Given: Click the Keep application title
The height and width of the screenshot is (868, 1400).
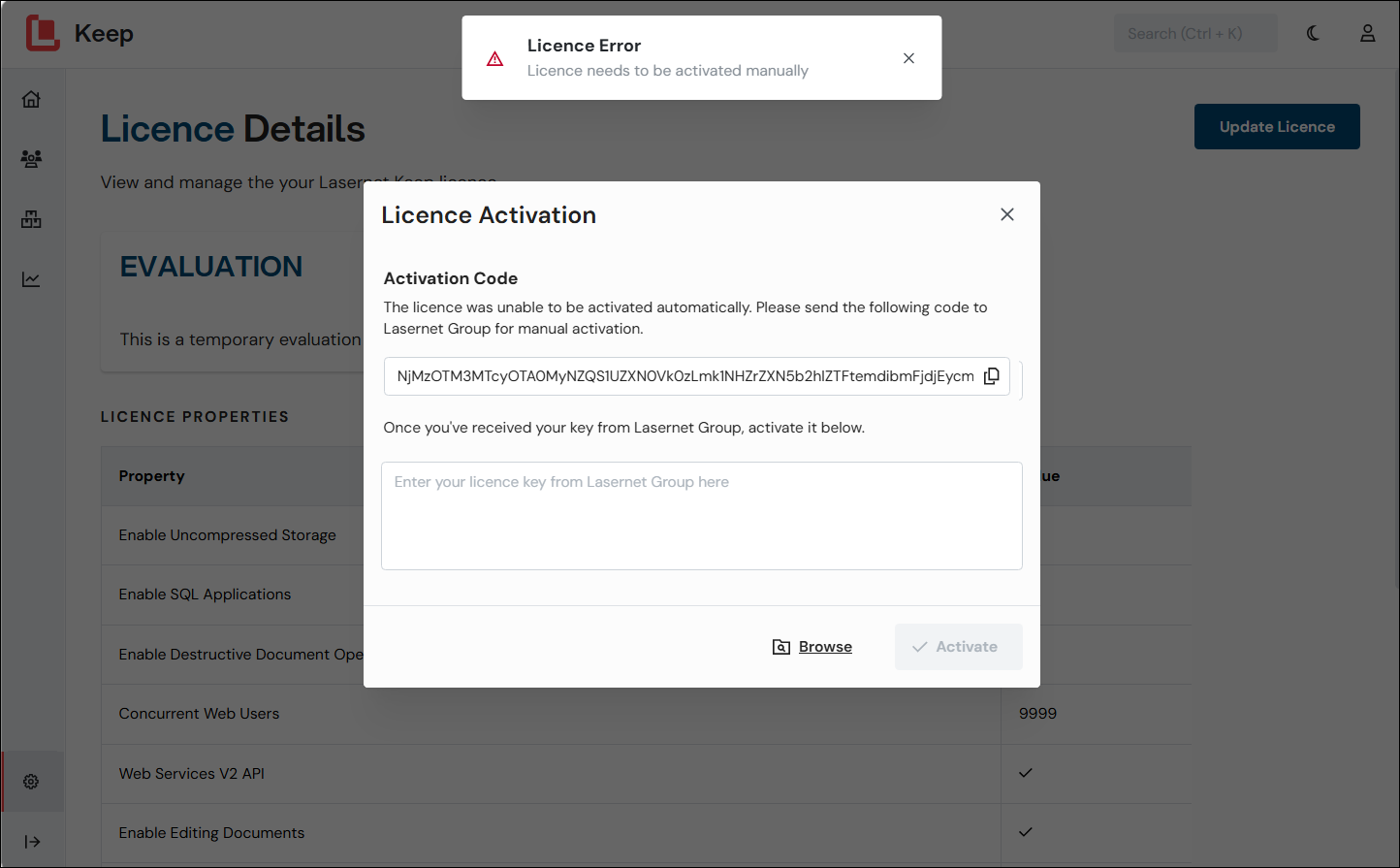Looking at the screenshot, I should [104, 34].
